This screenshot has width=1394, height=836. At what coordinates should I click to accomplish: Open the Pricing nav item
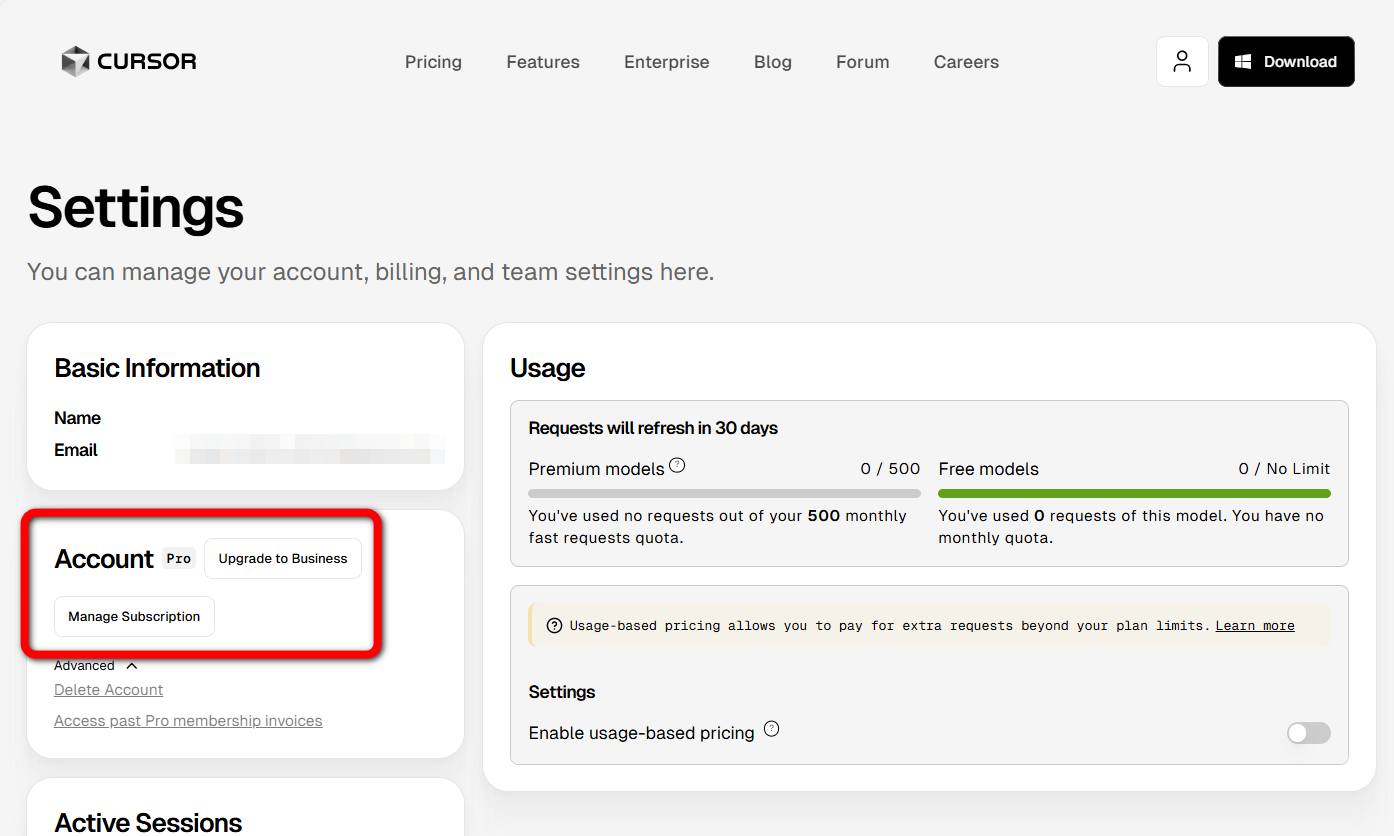(433, 62)
